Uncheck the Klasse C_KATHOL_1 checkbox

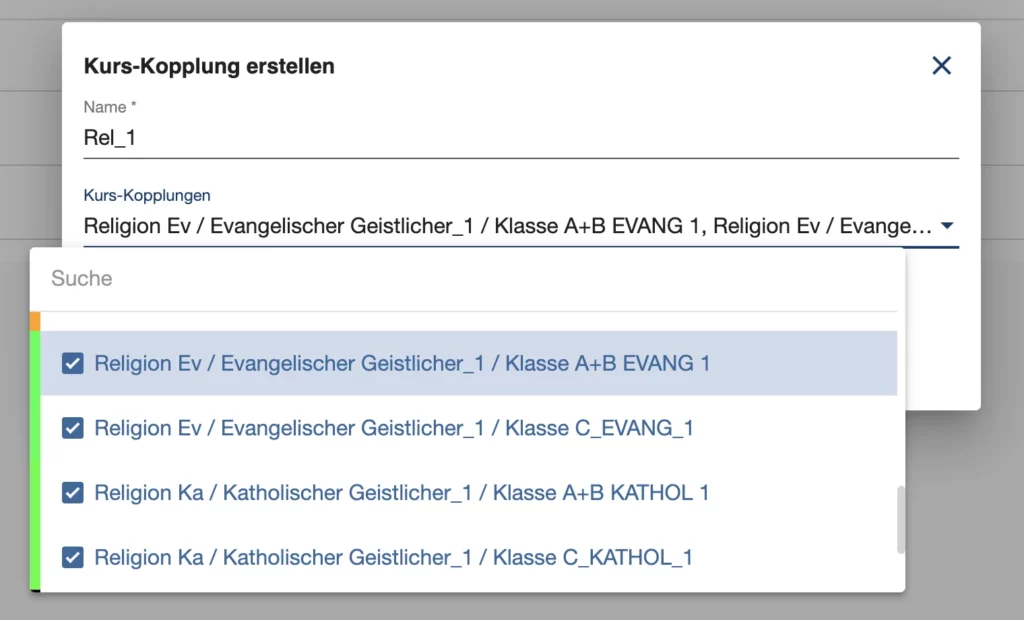point(72,557)
